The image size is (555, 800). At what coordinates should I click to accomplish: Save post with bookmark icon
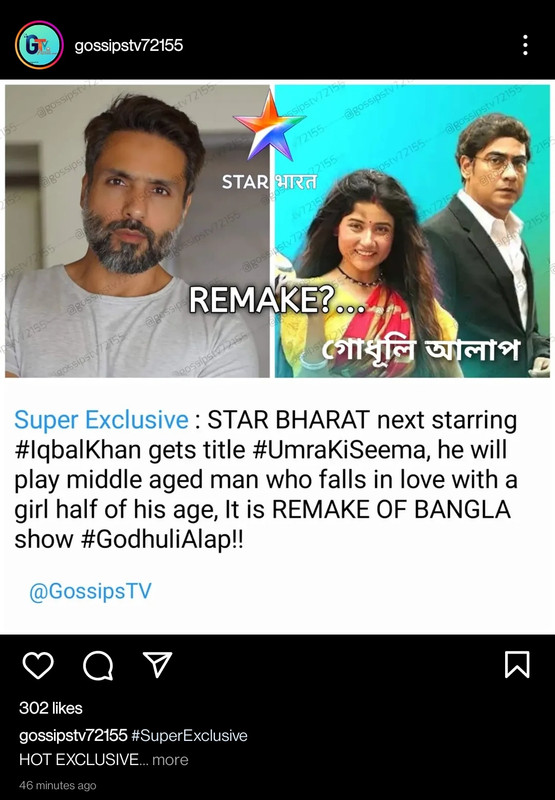point(517,665)
